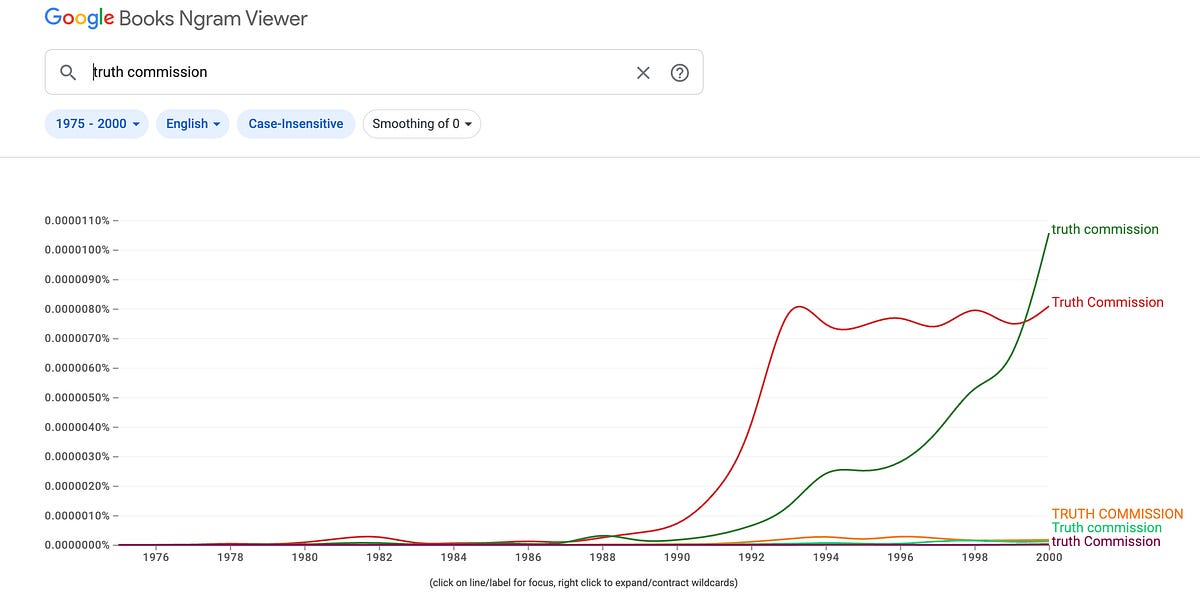Click the 'Books Ngram Viewer' title text
This screenshot has height=600, width=1200.
click(x=212, y=17)
